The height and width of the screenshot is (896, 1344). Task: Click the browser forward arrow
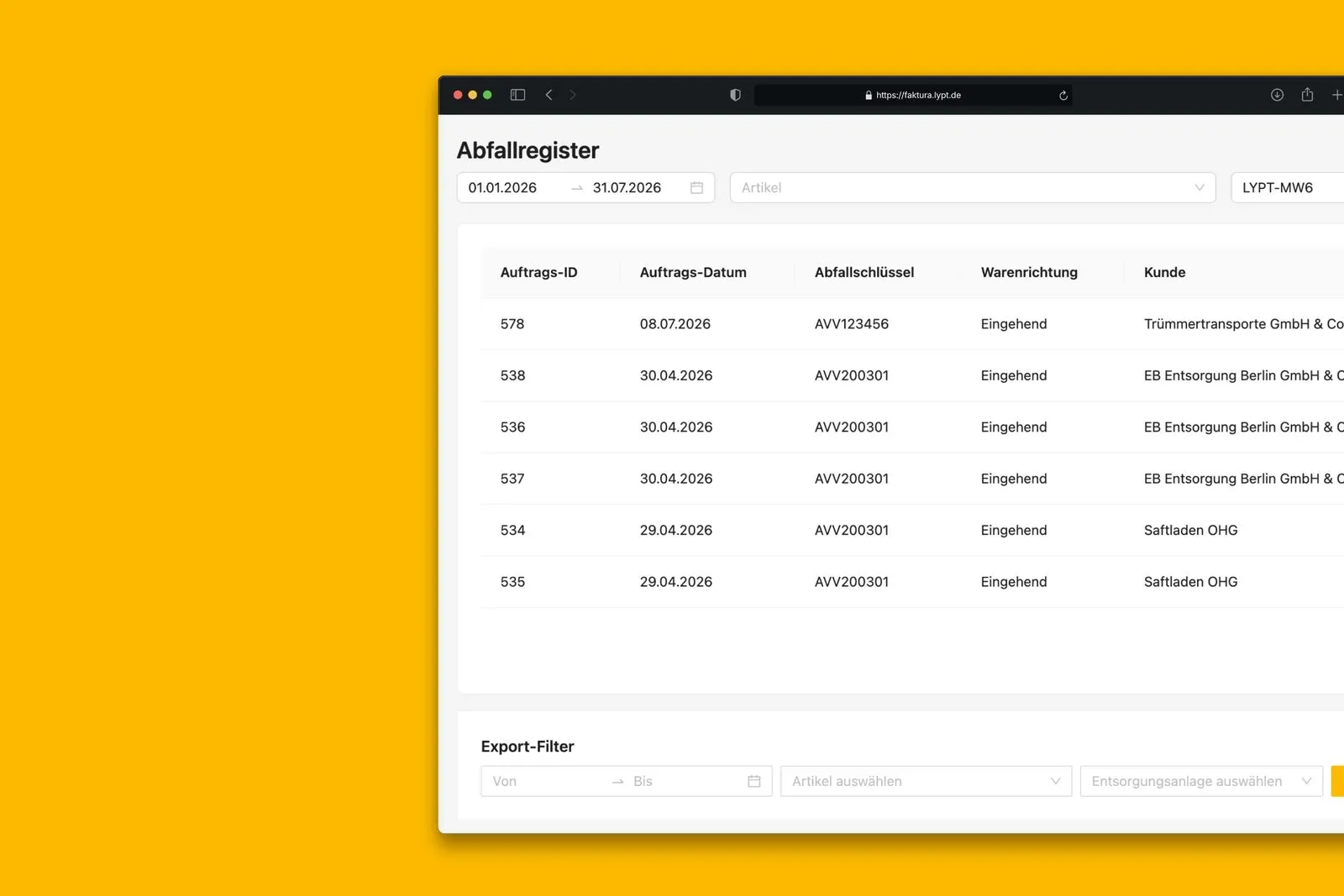click(x=573, y=95)
